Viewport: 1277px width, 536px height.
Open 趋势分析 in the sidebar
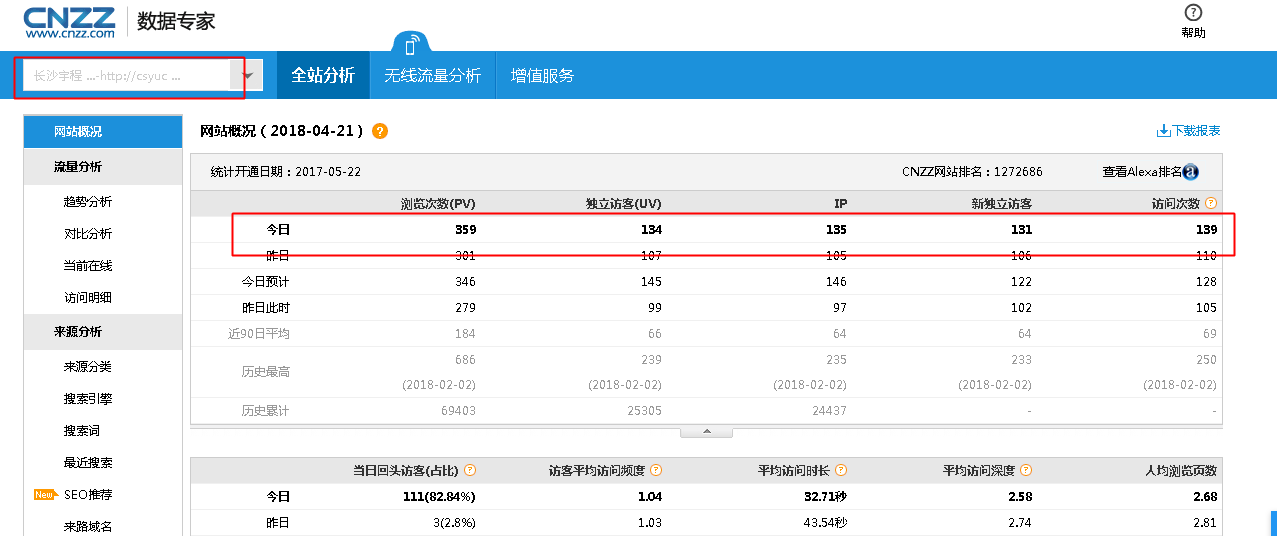click(x=88, y=202)
